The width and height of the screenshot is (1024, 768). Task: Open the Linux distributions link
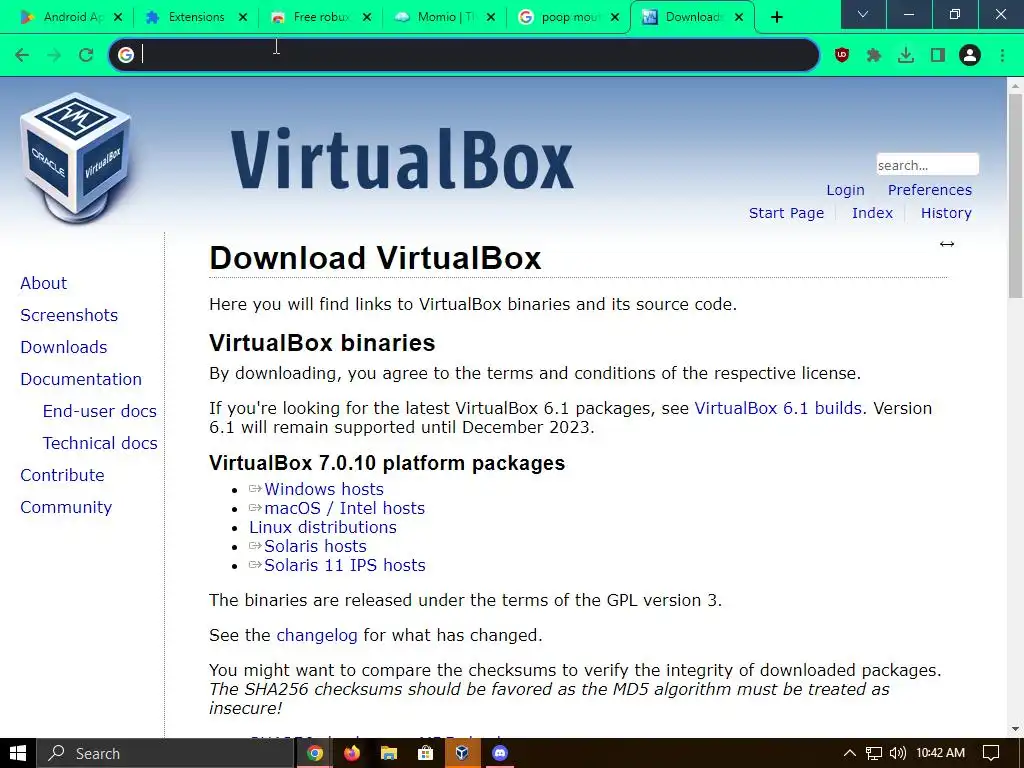point(323,527)
